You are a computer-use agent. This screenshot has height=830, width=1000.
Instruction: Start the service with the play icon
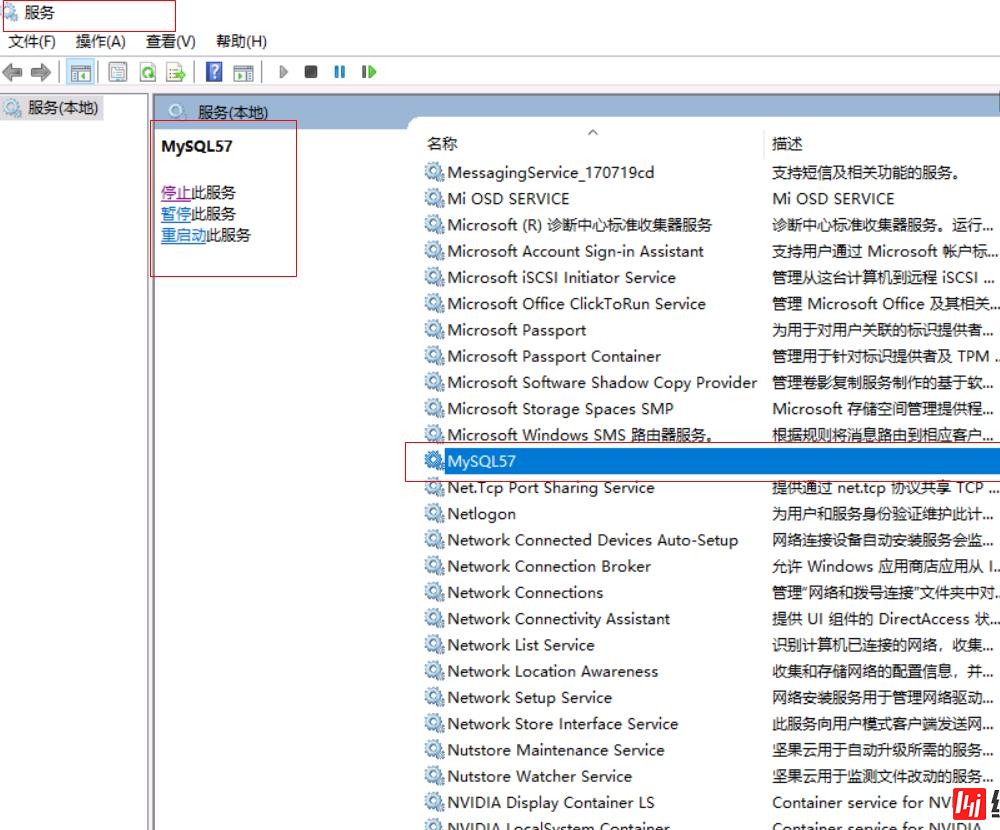[284, 71]
